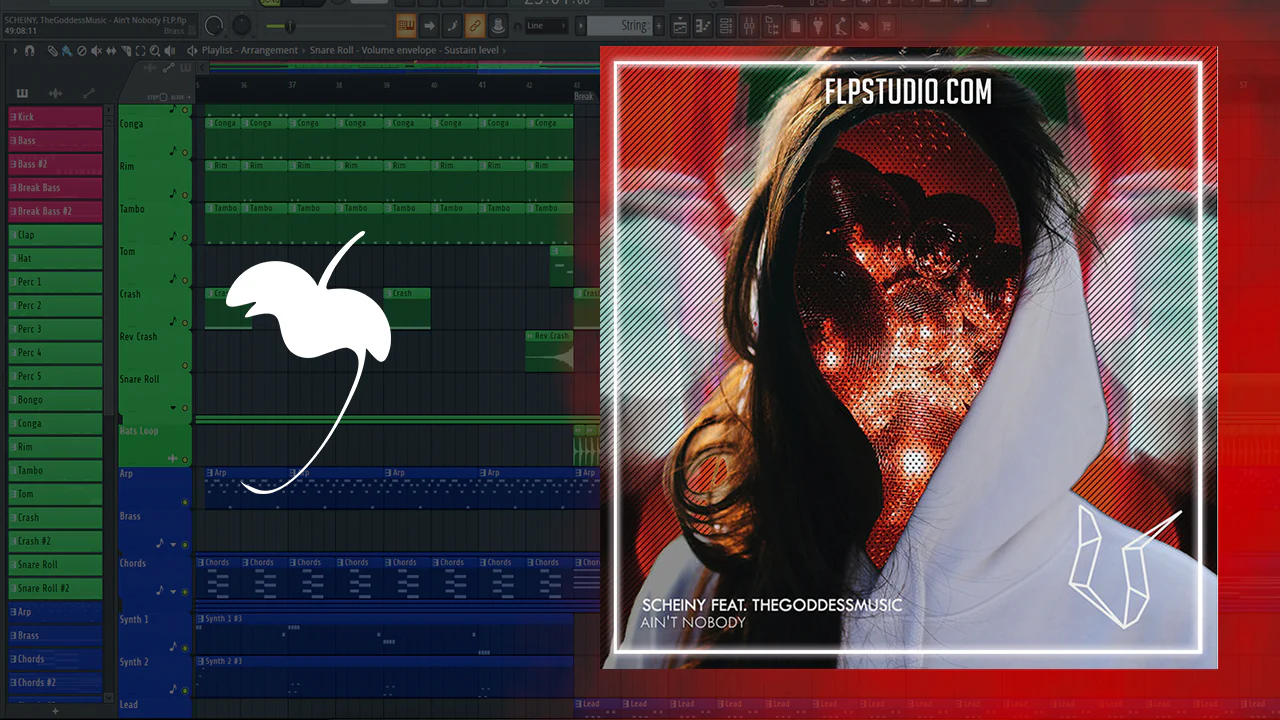
Task: Select the Paint brush tool in playlist toolbar
Action: click(66, 50)
